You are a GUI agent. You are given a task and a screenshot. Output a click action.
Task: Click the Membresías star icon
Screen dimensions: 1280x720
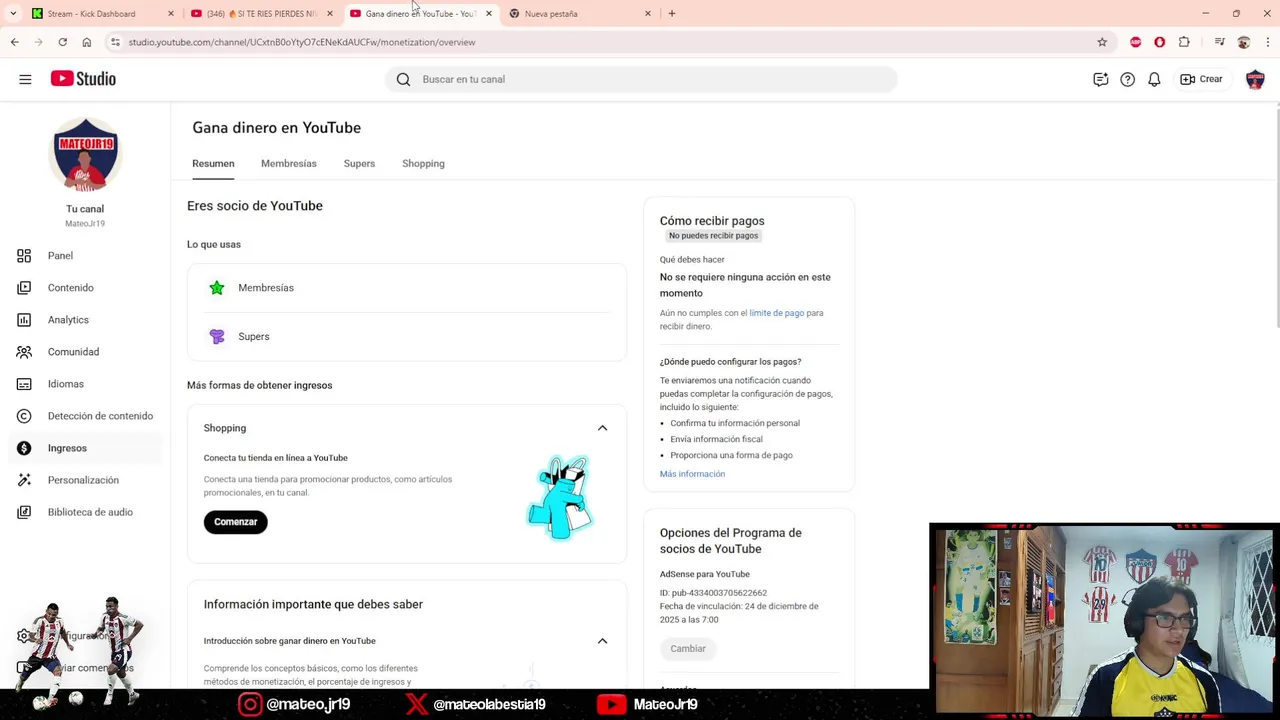(x=217, y=288)
